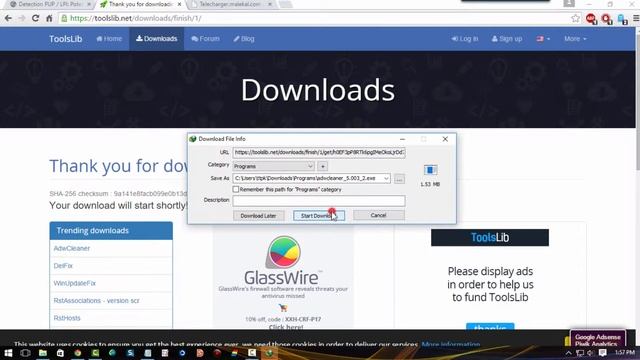Expand the Save As path dropdown arrow
Viewport: 640px width, 360px height.
point(386,178)
